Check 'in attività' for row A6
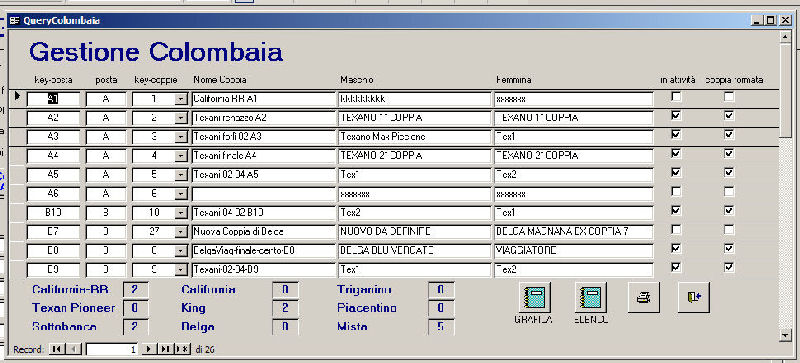This screenshot has height=363, width=800. pyautogui.click(x=676, y=191)
